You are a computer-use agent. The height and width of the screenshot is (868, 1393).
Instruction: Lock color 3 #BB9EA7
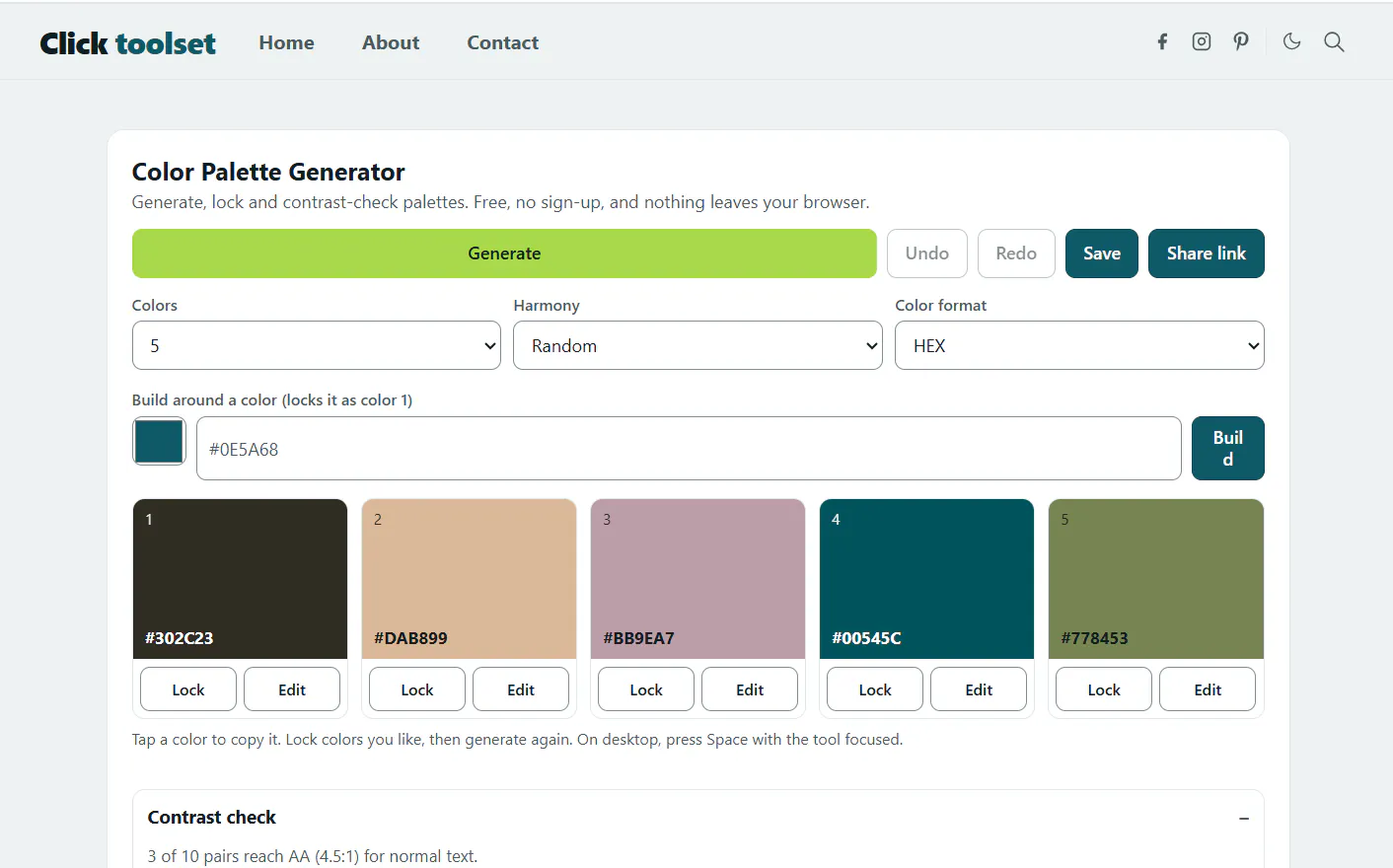tap(646, 689)
